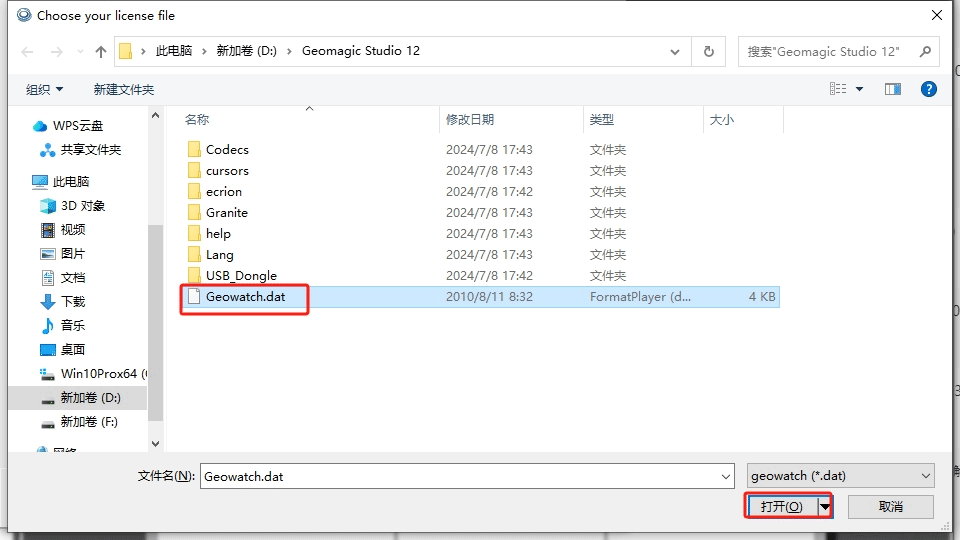960x540 pixels.
Task: Open 文档 in the sidebar
Action: 63,277
